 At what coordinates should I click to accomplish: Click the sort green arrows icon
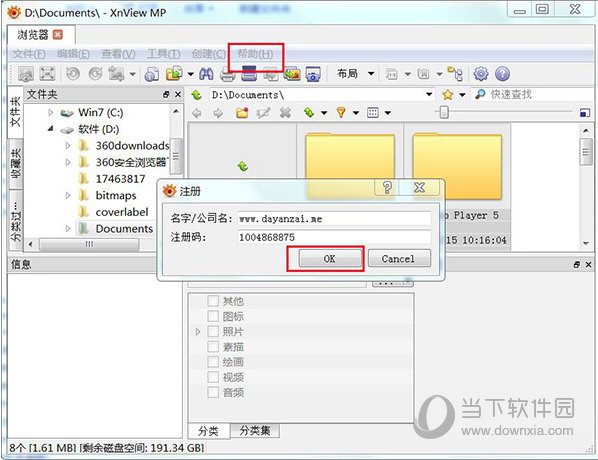coord(309,113)
